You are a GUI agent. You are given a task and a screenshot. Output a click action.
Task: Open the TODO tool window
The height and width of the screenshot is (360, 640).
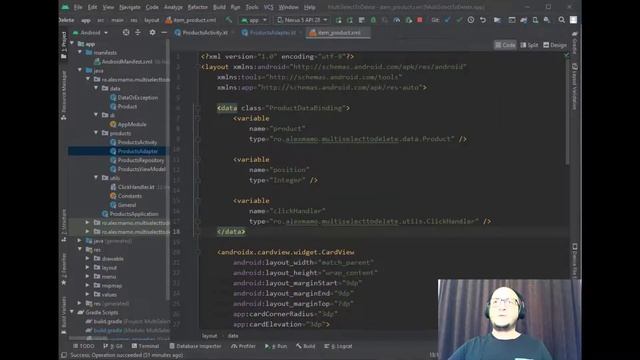[x=83, y=346]
